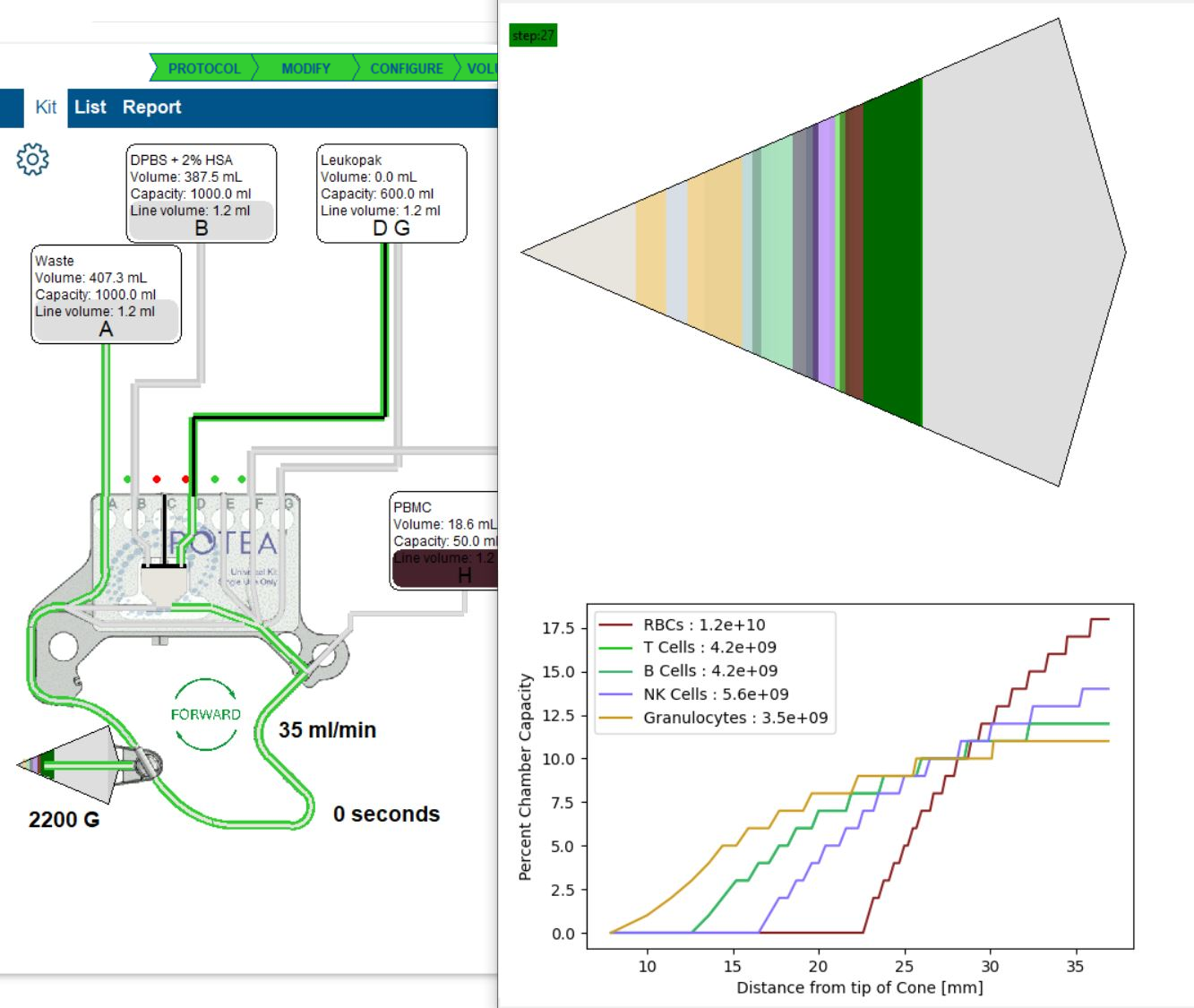Select the DPBS + 2% HSA bag B
Image resolution: width=1194 pixels, height=1008 pixels.
click(201, 194)
